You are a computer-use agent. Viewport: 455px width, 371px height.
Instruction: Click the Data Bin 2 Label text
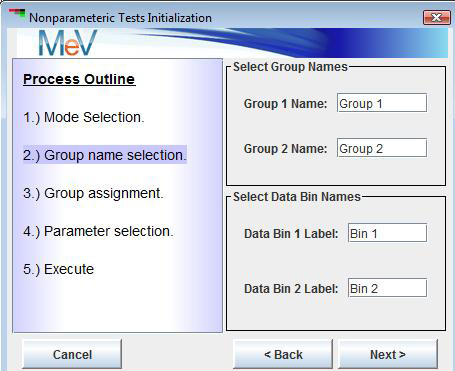click(x=291, y=289)
